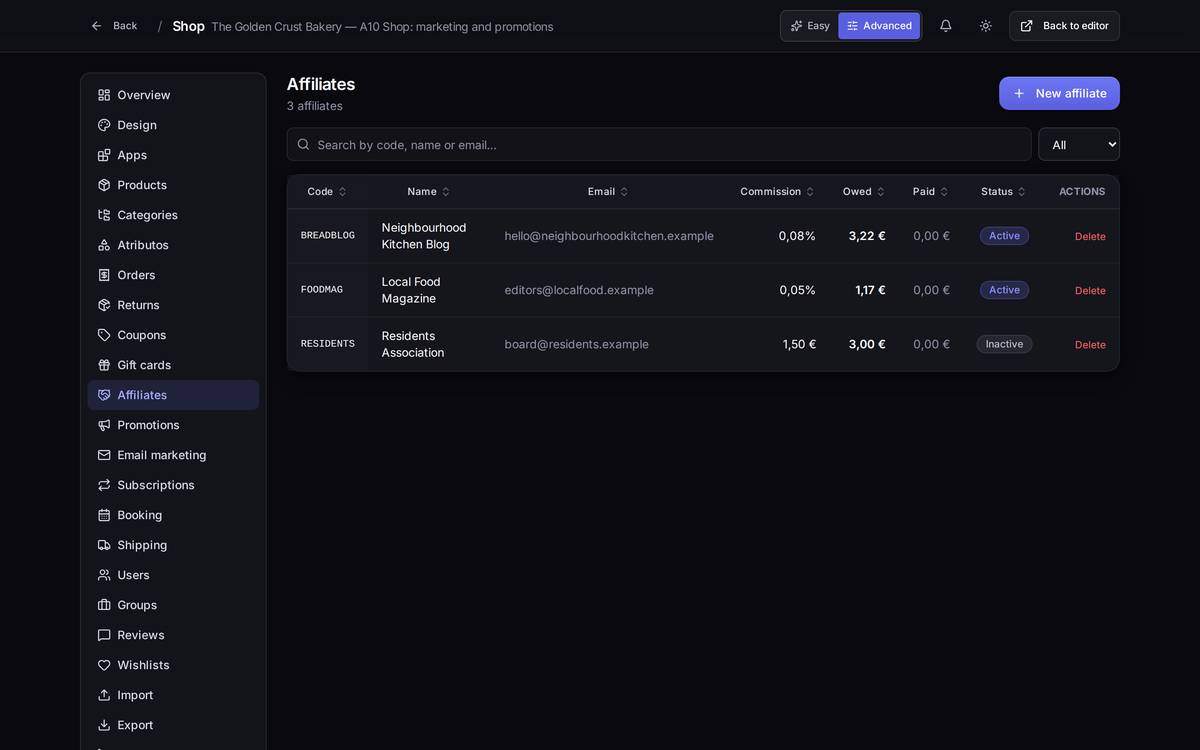Click the Orders receipt icon
Screen dimensions: 1200x750
(104, 275)
